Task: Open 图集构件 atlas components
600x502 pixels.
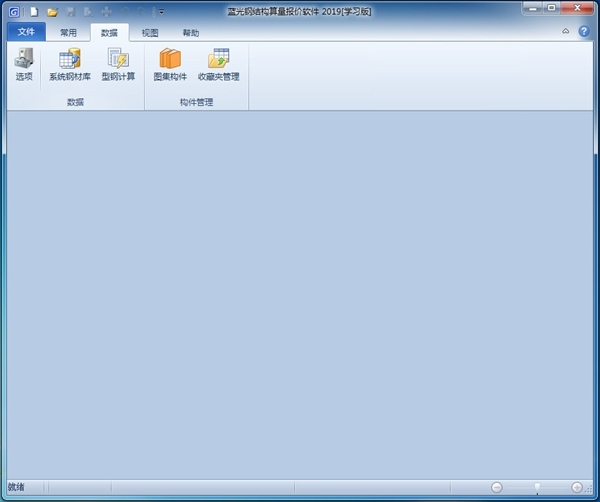Action: point(170,64)
